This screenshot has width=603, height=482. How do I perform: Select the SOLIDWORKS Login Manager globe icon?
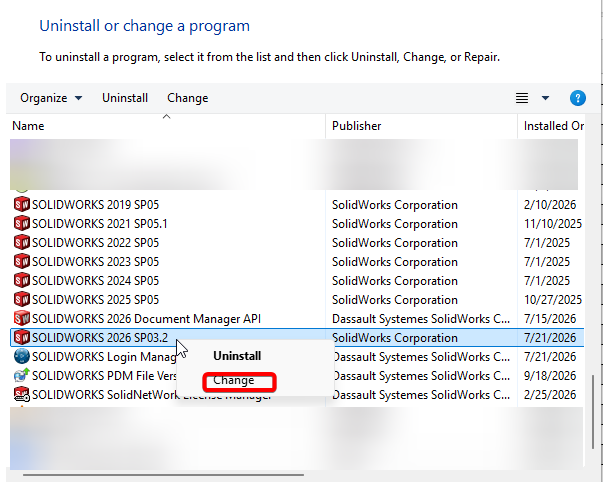[22, 356]
